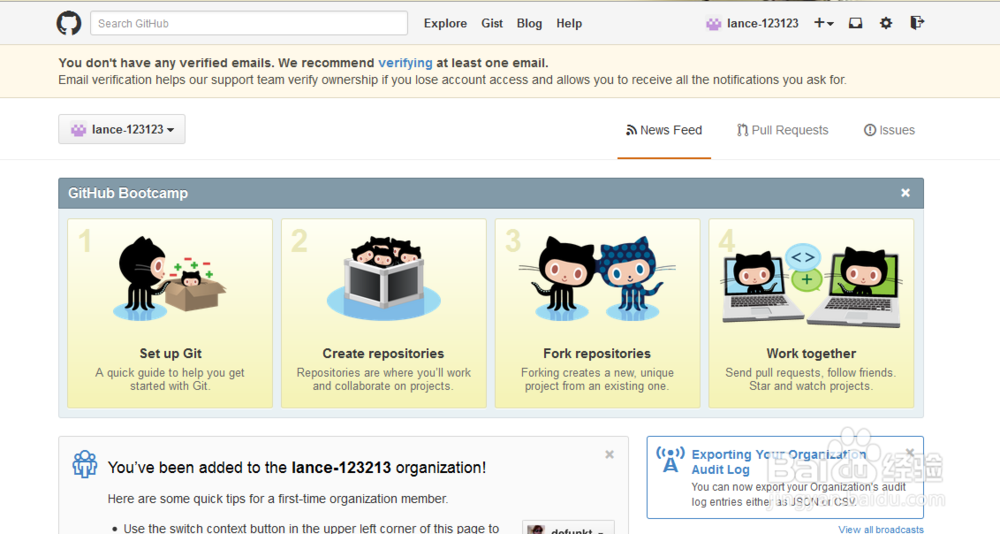The height and width of the screenshot is (534, 1000).
Task: Expand the plus create-new dropdown
Action: pyautogui.click(x=823, y=24)
